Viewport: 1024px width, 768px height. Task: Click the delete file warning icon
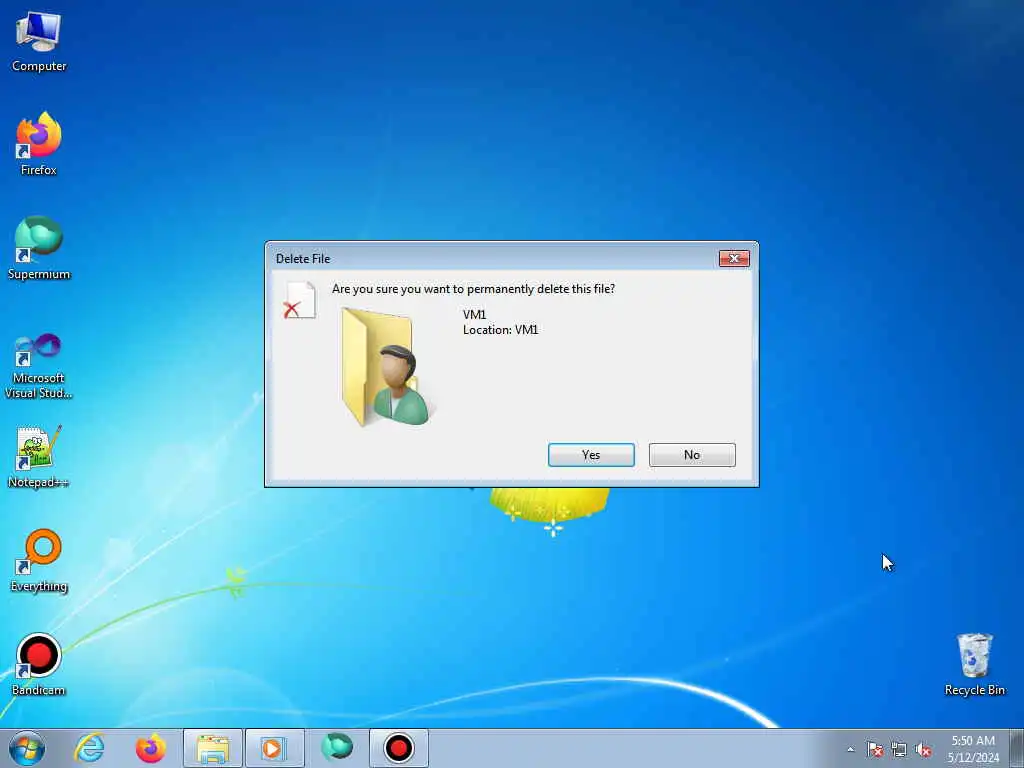[x=300, y=300]
